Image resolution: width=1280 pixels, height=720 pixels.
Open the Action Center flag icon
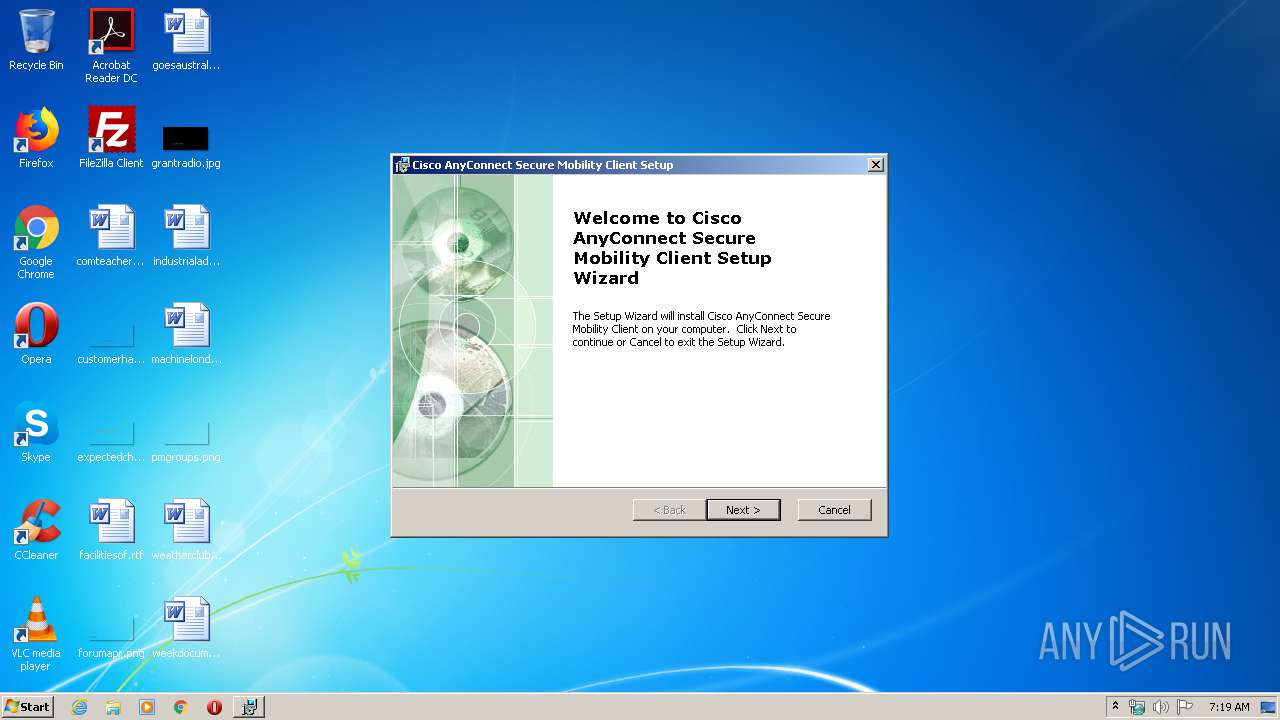tap(1185, 707)
